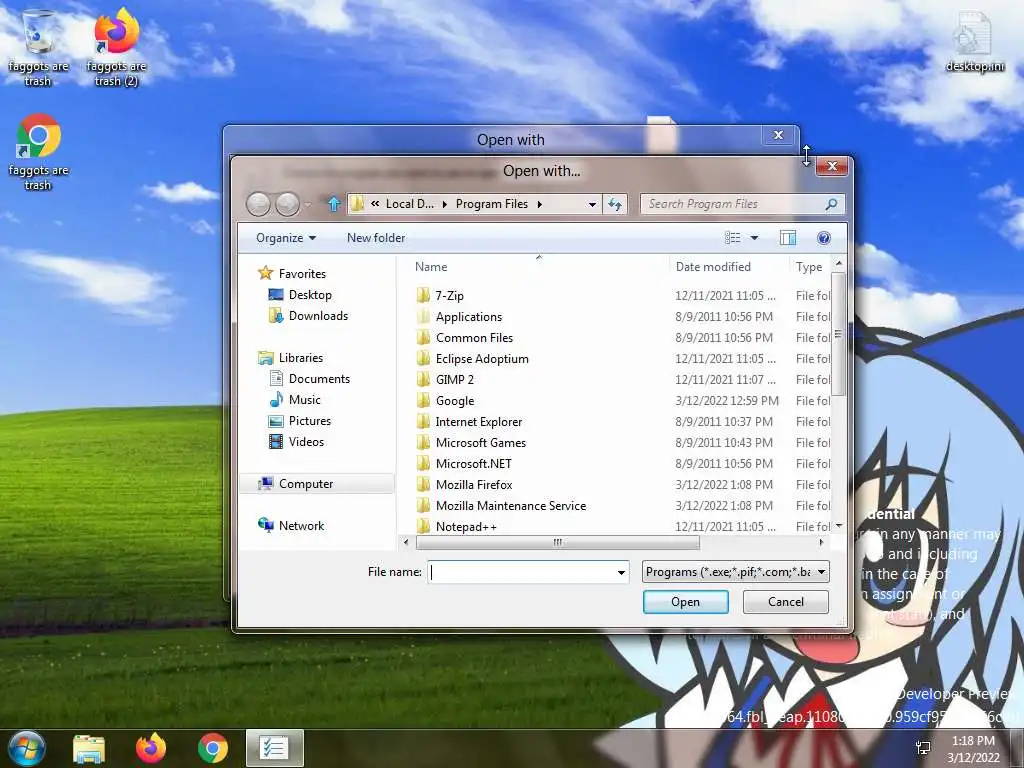The image size is (1024, 768).
Task: Click the checklist app taskbar button
Action: (274, 748)
